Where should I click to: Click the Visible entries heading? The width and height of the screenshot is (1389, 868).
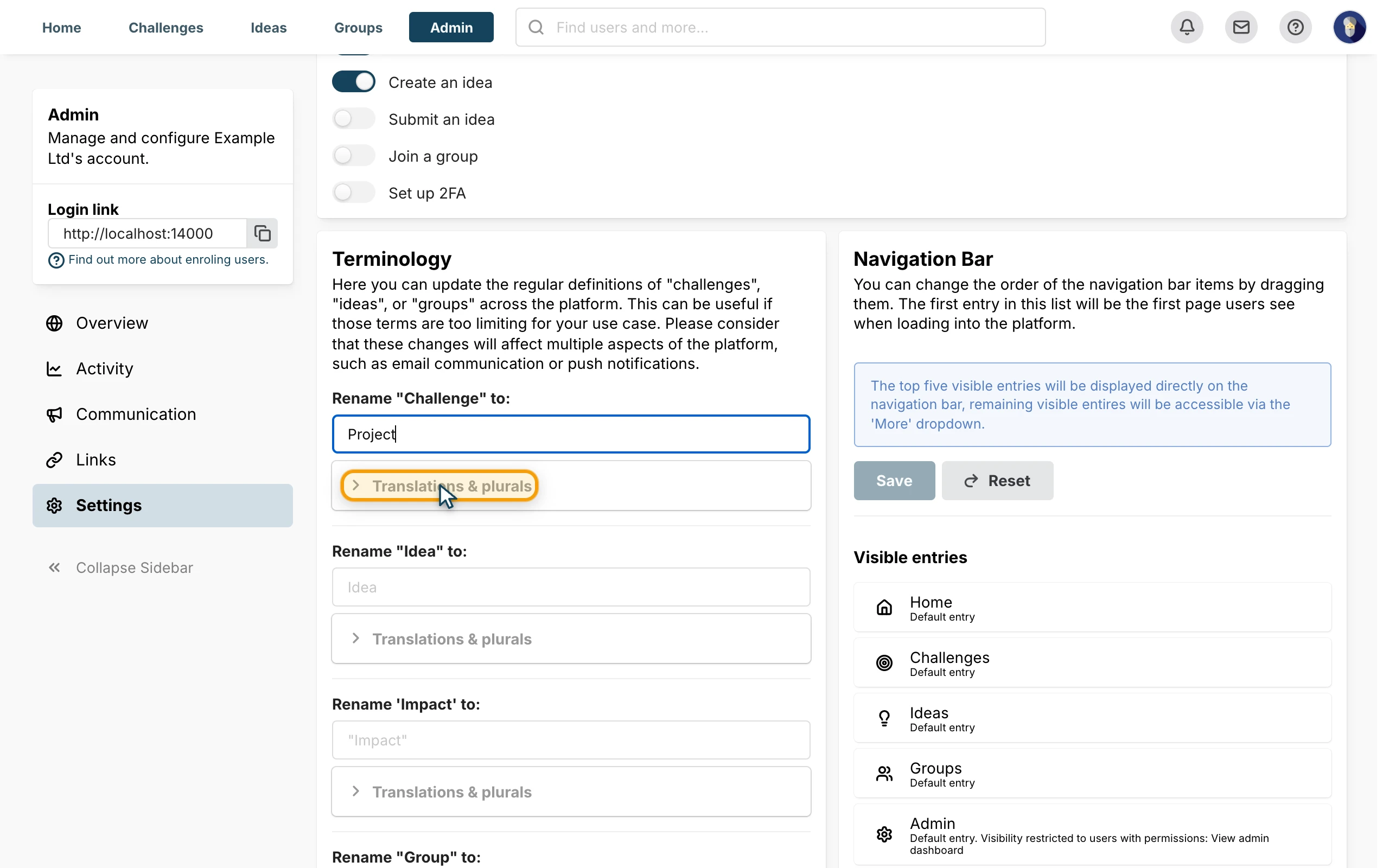(910, 558)
